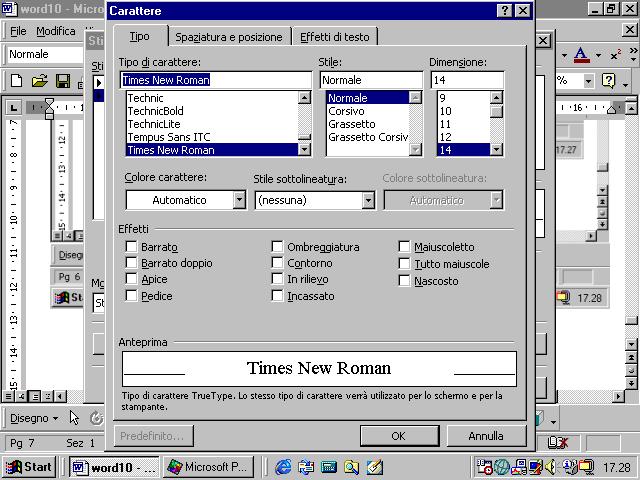Toggle the Nascosto checkbox
Image resolution: width=640 pixels, height=480 pixels.
[404, 280]
